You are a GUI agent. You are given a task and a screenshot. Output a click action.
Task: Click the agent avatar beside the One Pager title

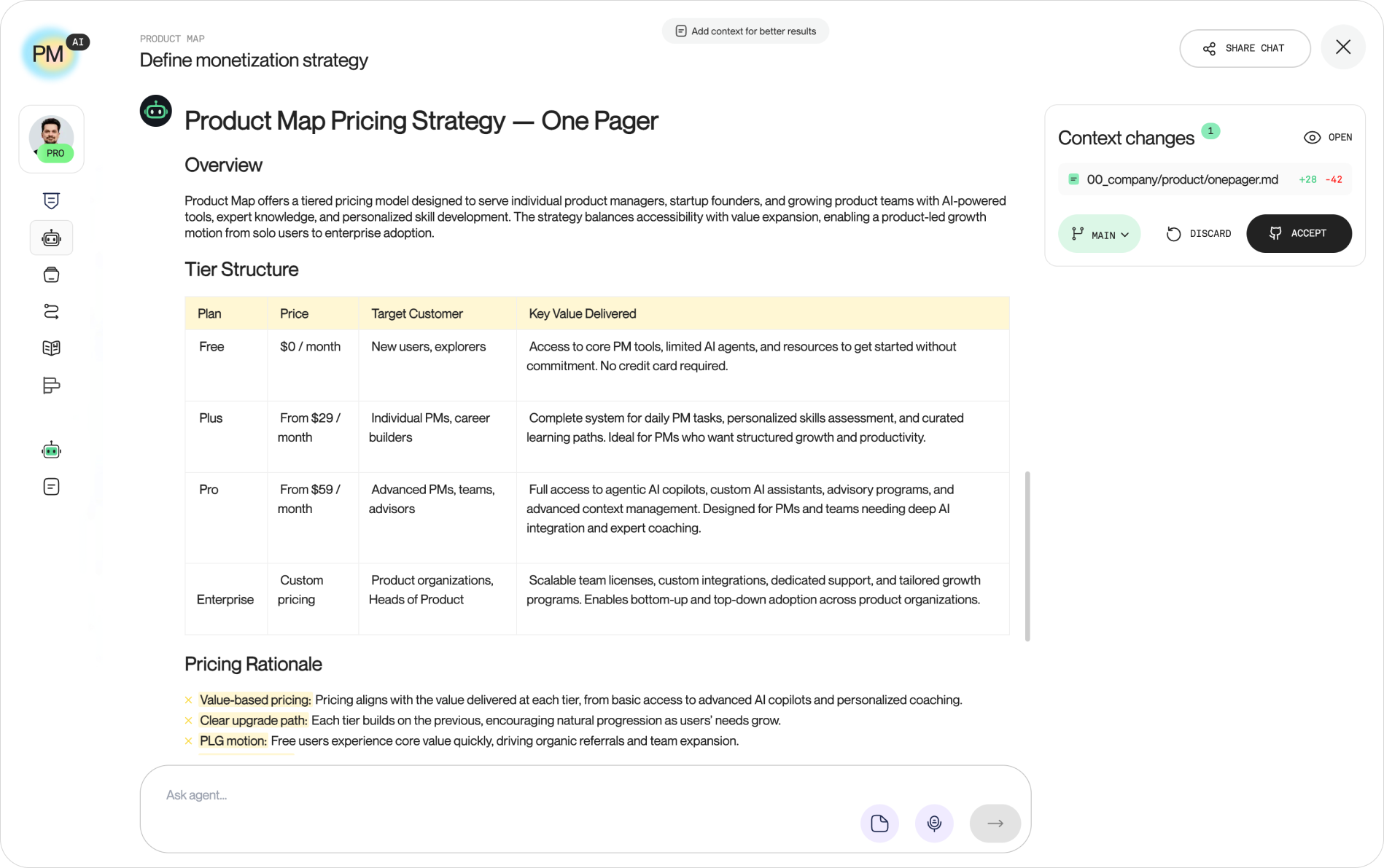(156, 111)
